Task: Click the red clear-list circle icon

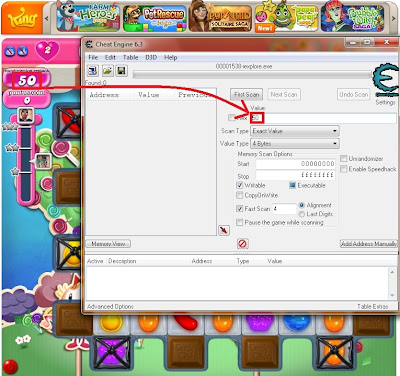Action: point(242,244)
